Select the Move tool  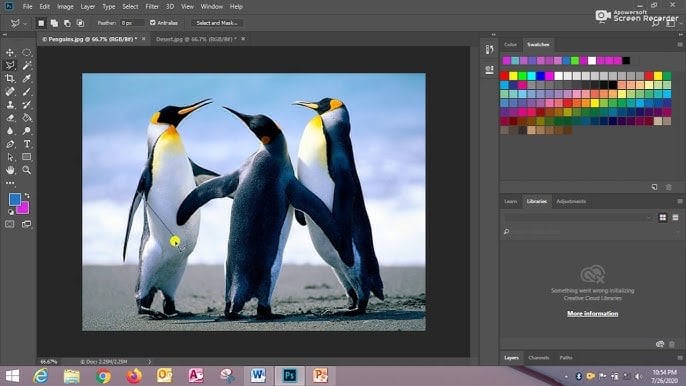10,53
